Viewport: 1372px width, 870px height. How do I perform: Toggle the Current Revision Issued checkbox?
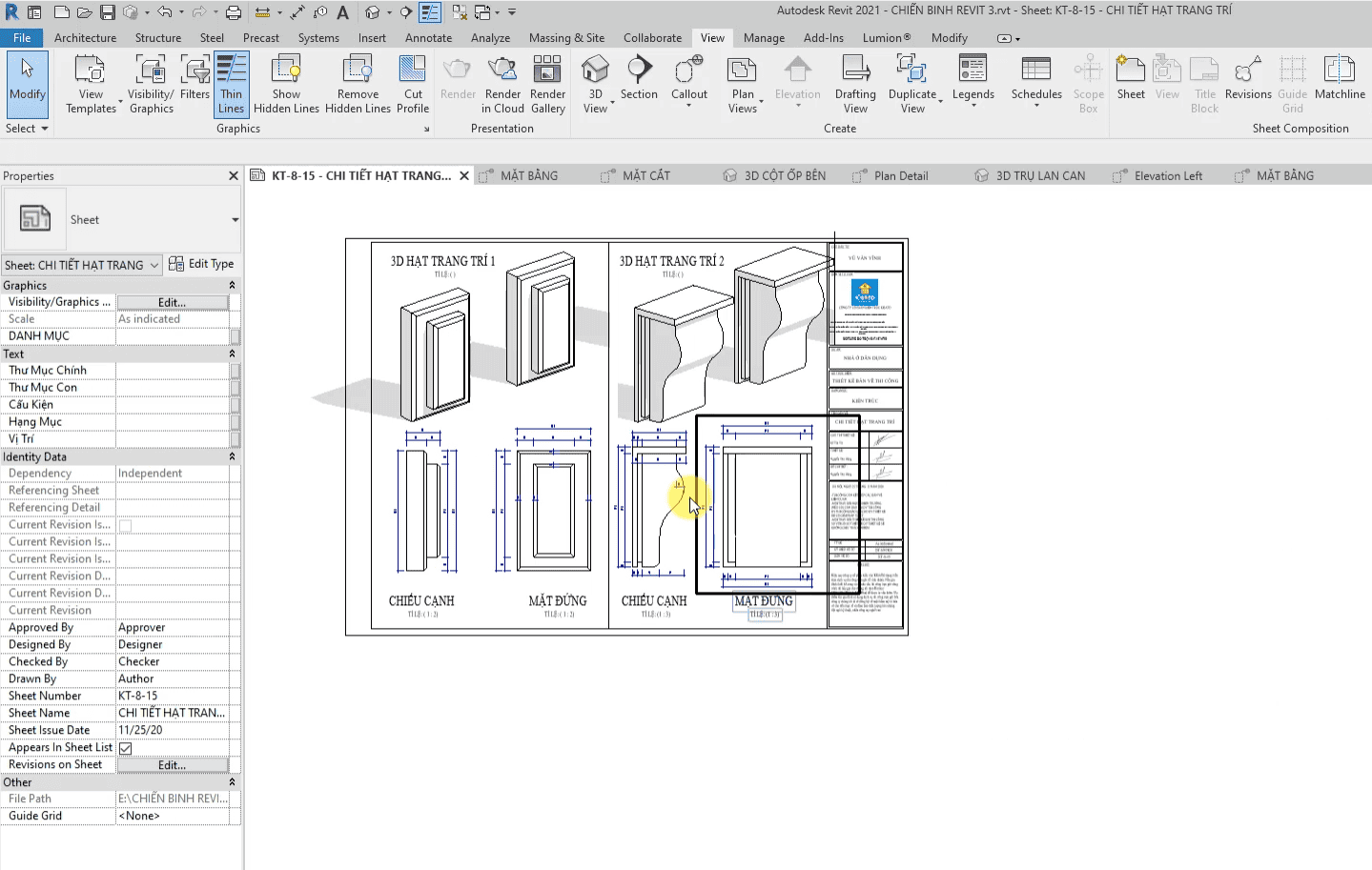coord(125,525)
